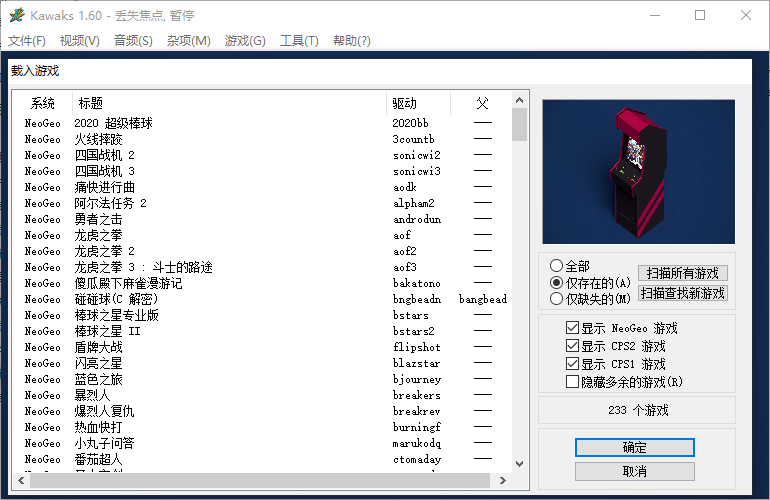Open the 游戏(G) menu
This screenshot has width=770, height=500.
[245, 41]
